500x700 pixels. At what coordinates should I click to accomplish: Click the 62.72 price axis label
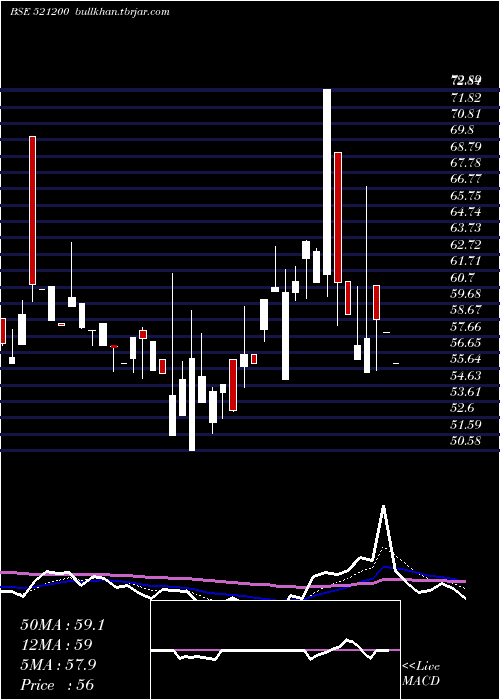[x=466, y=245]
